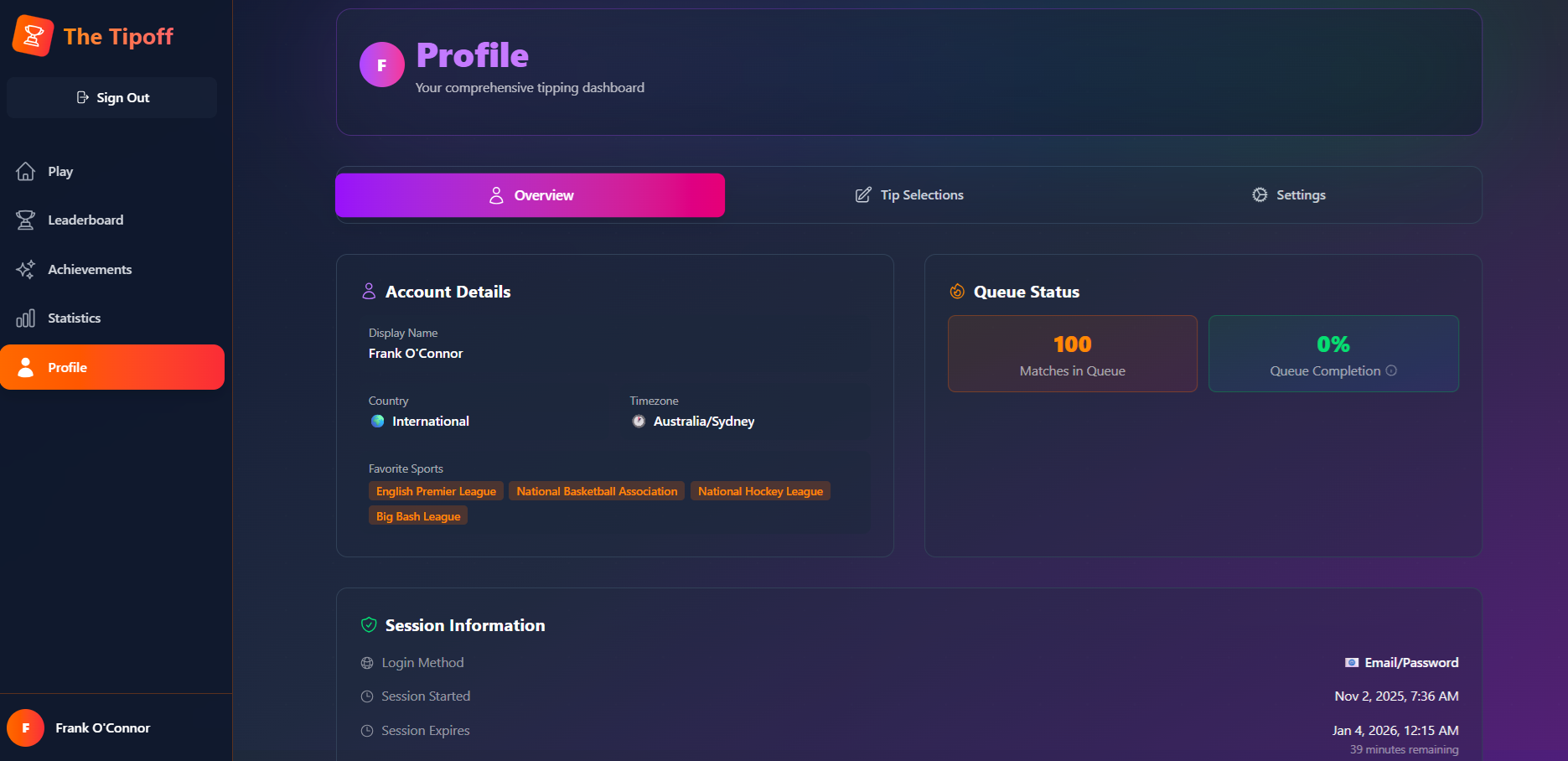The height and width of the screenshot is (761, 1568).
Task: Click the English Premier League tag
Action: [x=436, y=491]
